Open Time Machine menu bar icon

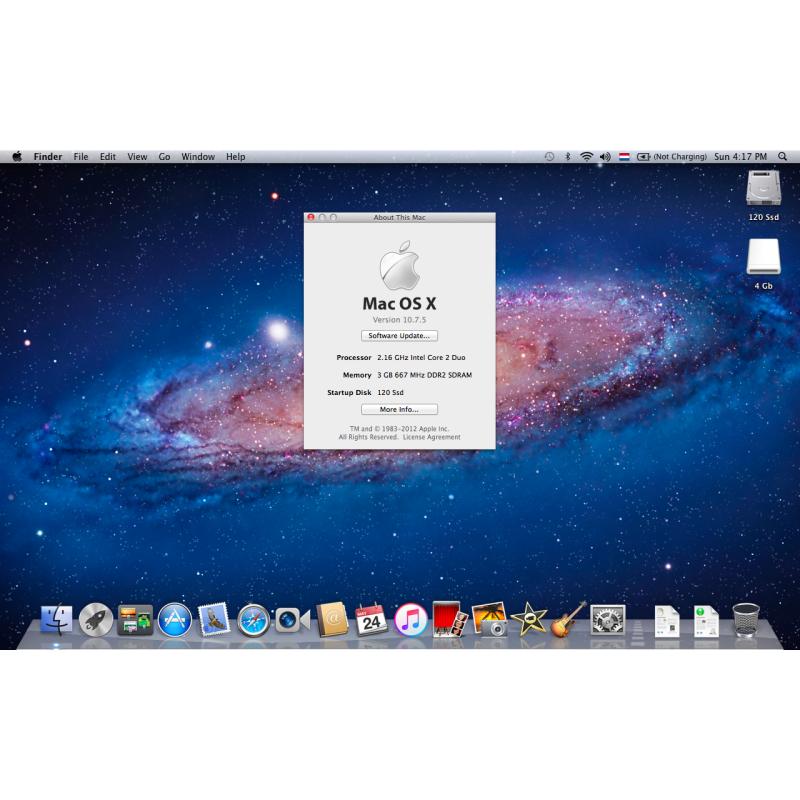click(x=549, y=157)
